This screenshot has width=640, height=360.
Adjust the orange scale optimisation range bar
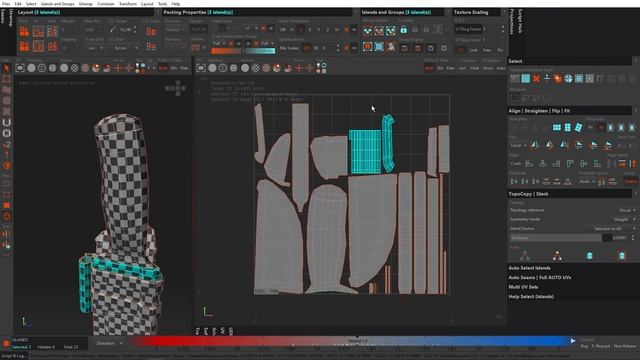pos(226,51)
